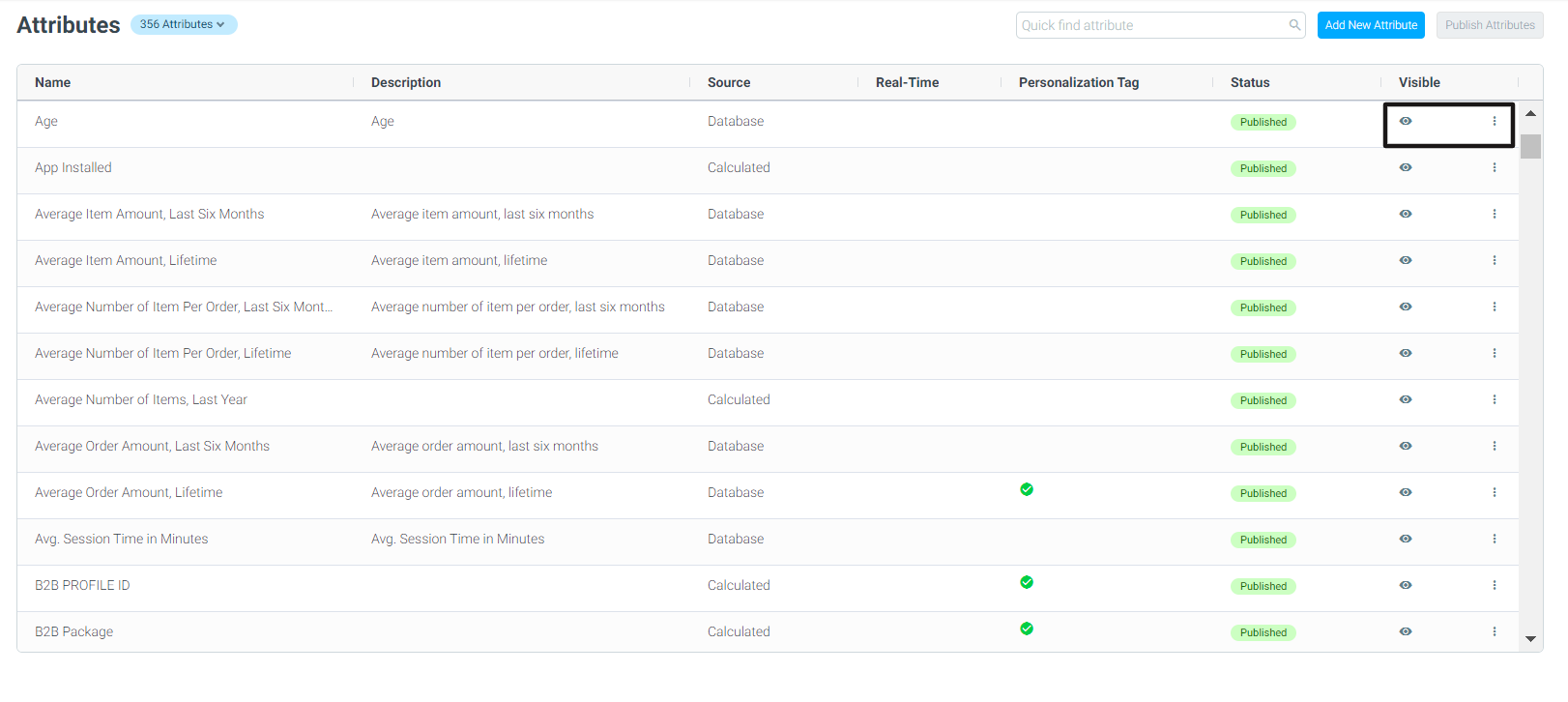Expand the 356 Attributes dropdown
Image resolution: width=1568 pixels, height=702 pixels.
click(184, 24)
